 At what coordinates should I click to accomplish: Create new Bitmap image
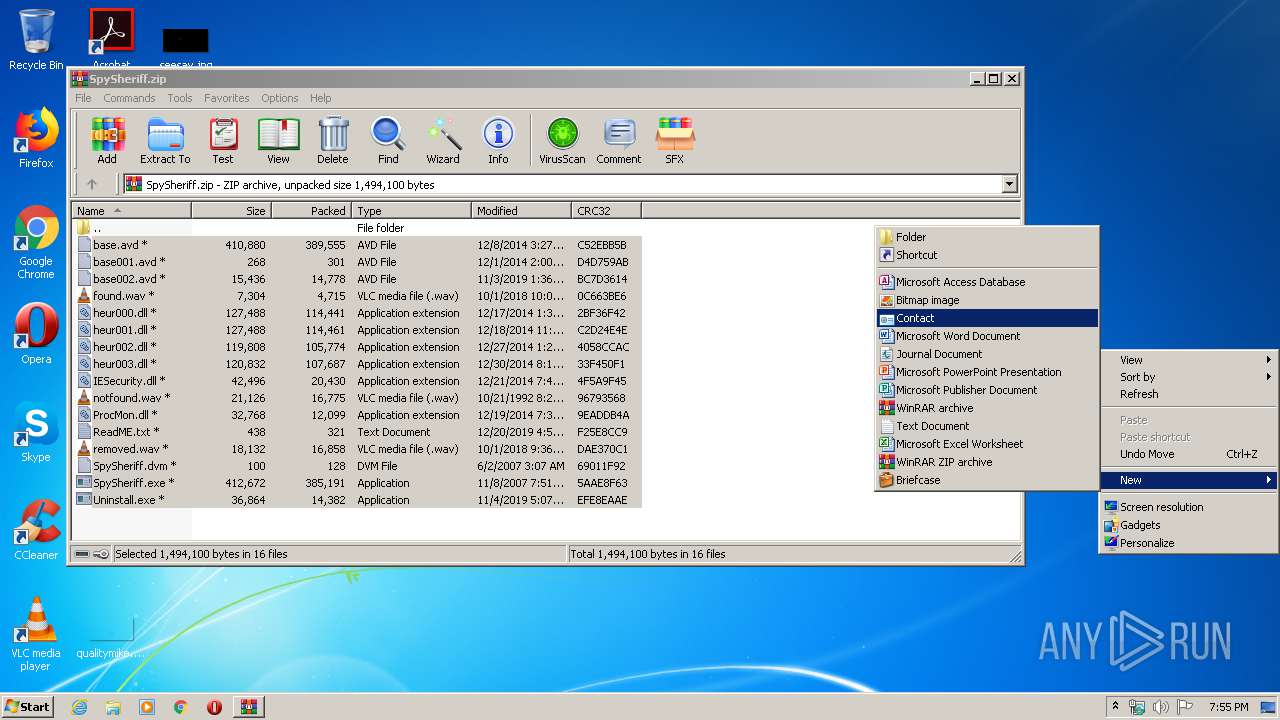987,300
